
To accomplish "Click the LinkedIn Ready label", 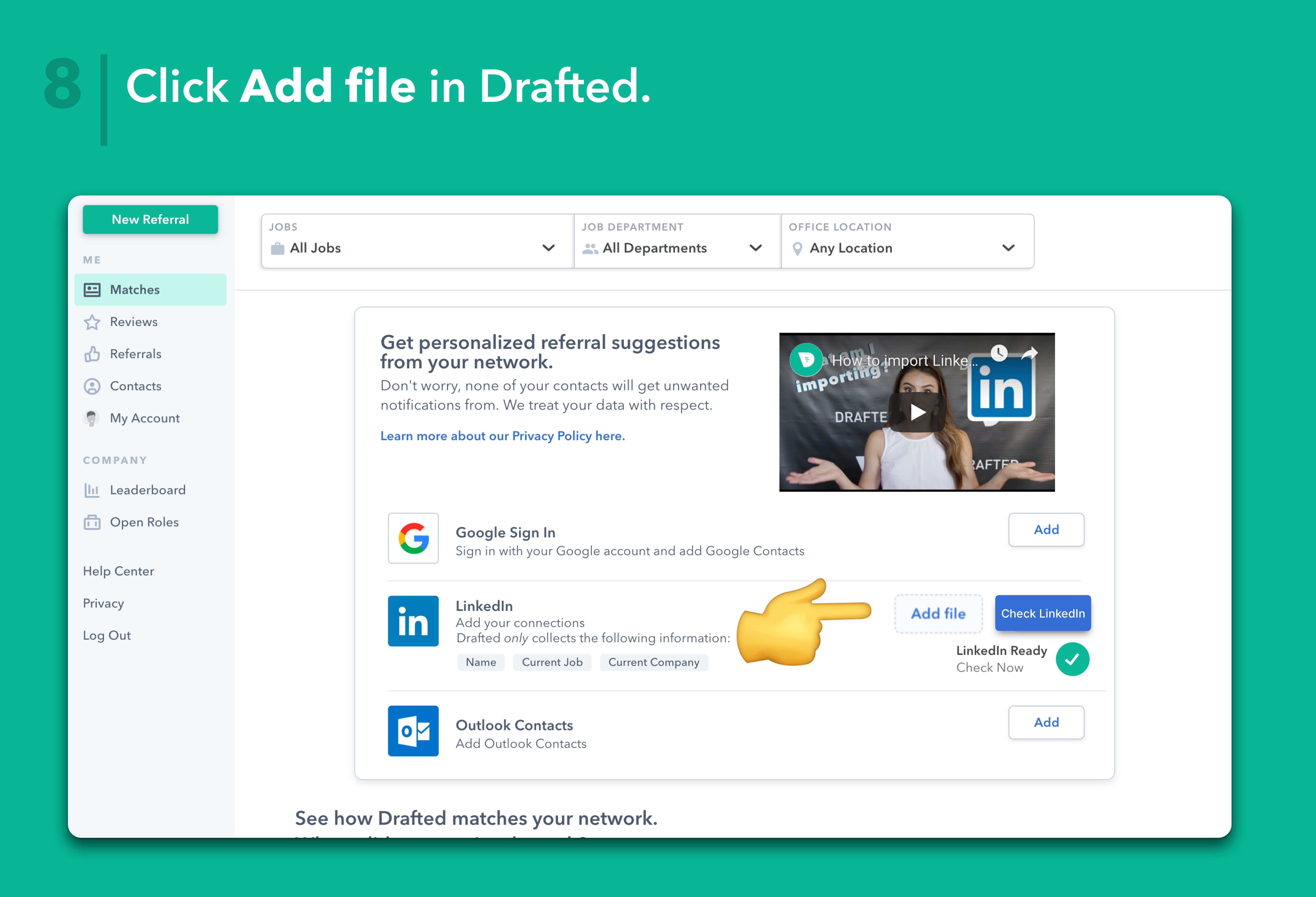I will point(1002,651).
